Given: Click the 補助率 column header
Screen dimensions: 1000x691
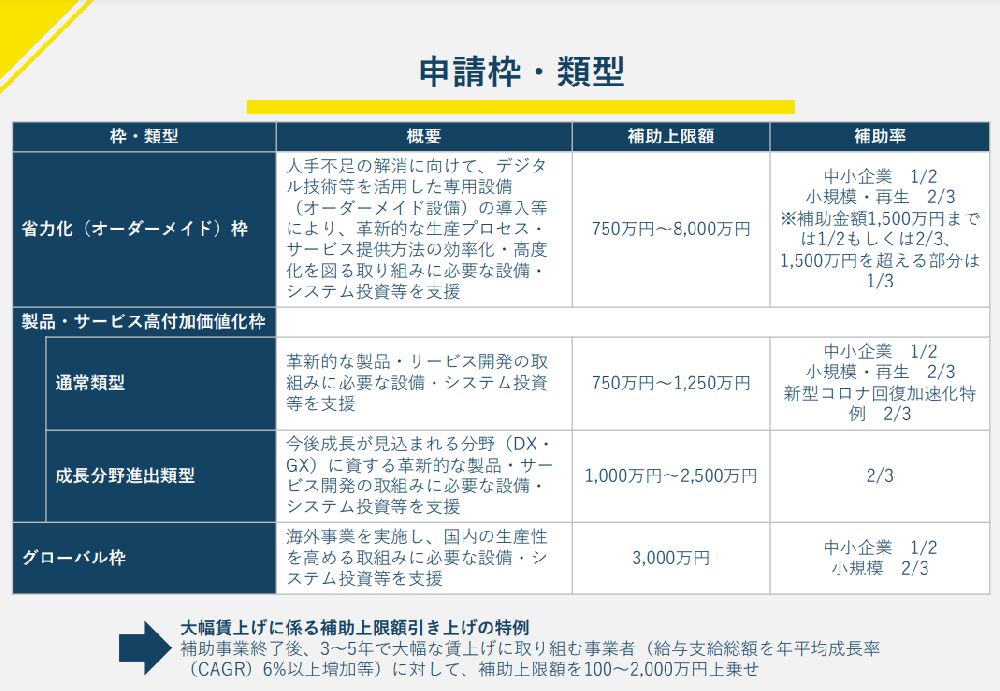Looking at the screenshot, I should point(879,137).
